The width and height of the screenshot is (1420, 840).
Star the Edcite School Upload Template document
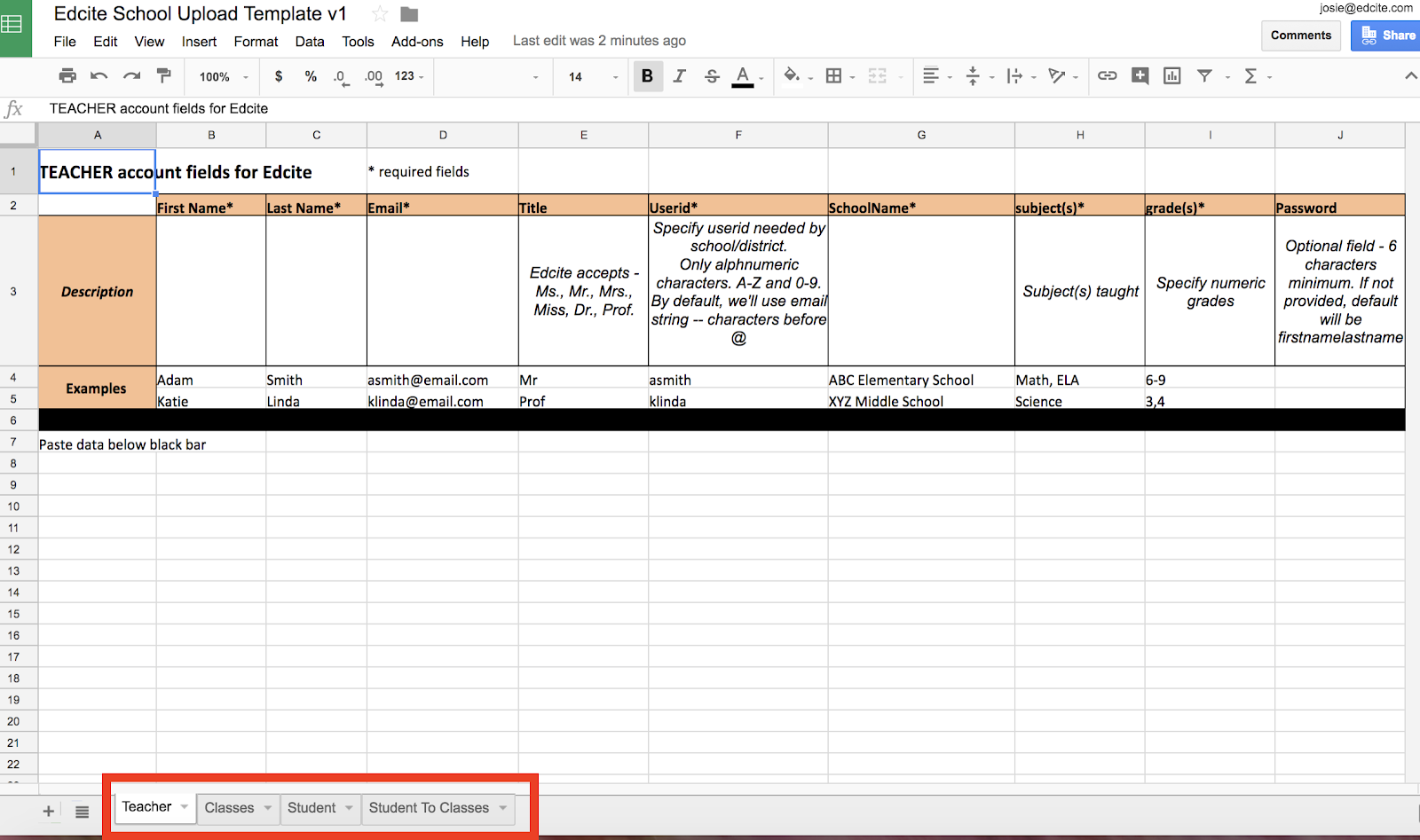point(380,14)
